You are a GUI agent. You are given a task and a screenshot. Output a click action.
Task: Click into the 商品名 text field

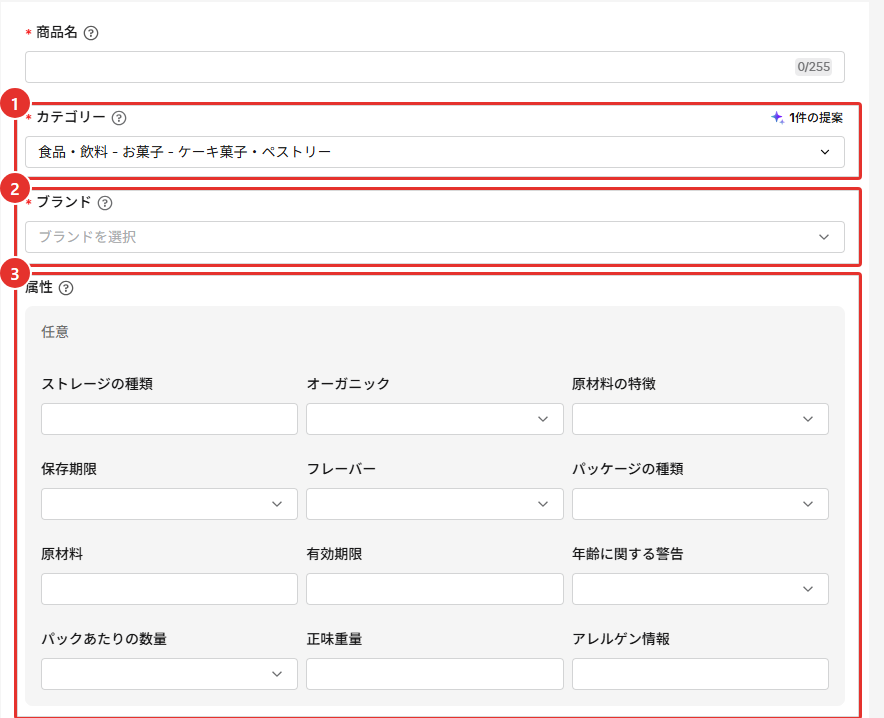tap(435, 67)
